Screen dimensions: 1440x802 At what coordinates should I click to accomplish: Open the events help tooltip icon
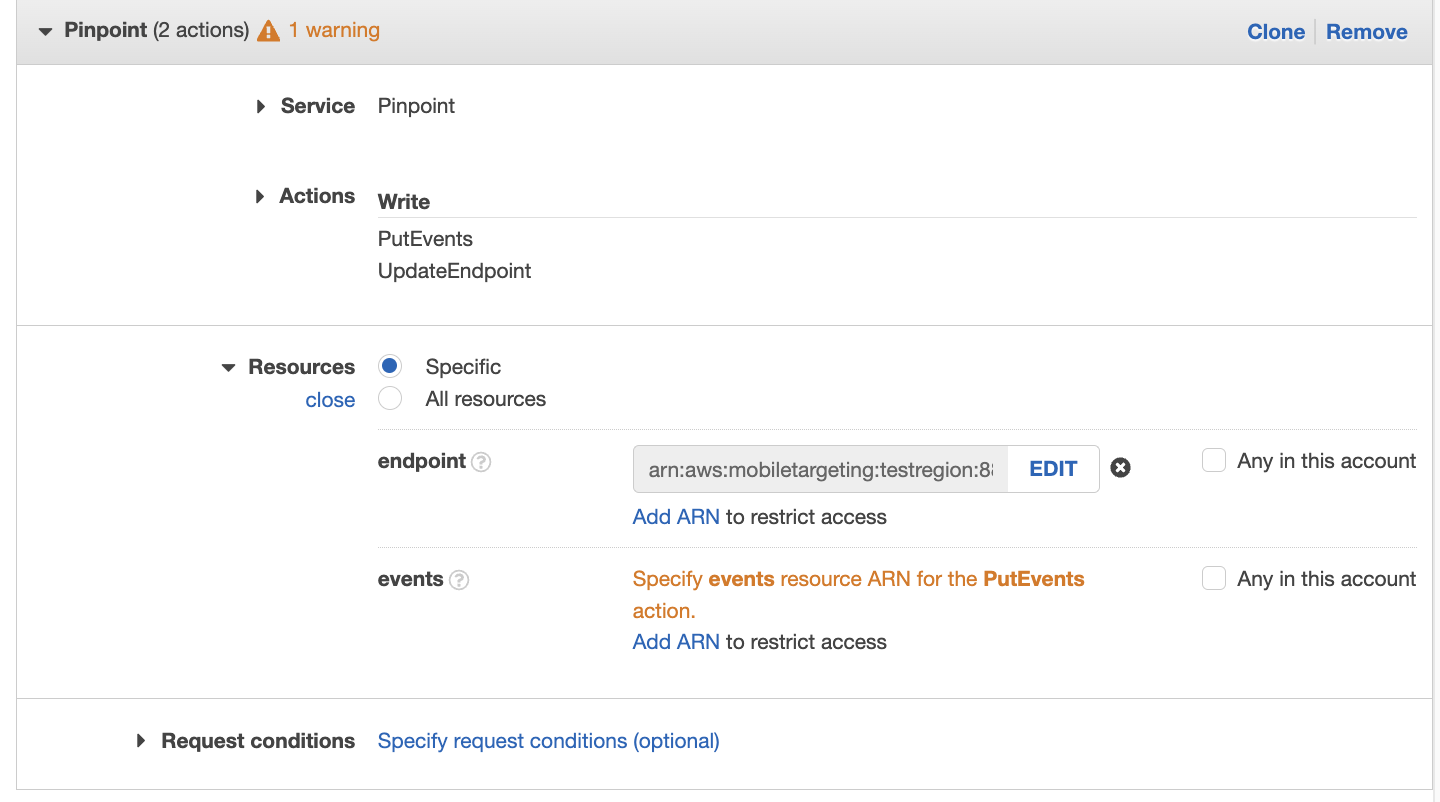point(459,578)
